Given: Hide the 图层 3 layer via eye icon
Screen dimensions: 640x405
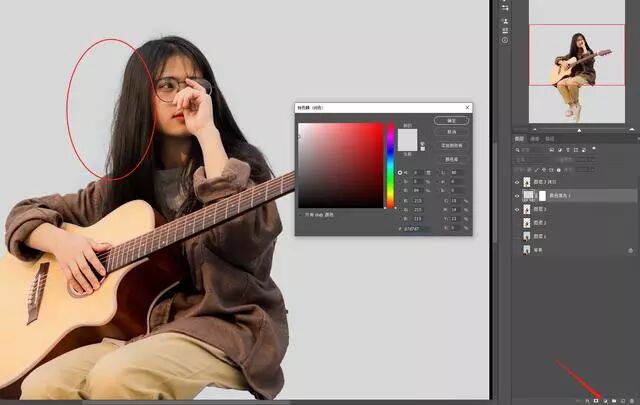Looking at the screenshot, I should [517, 209].
